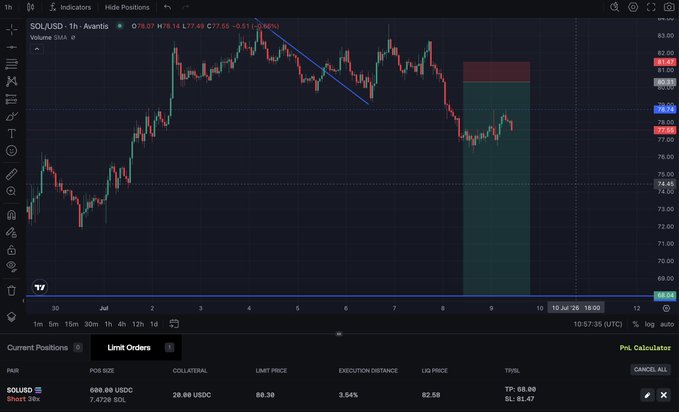Switch to the 4h timeframe

[x=122, y=324]
